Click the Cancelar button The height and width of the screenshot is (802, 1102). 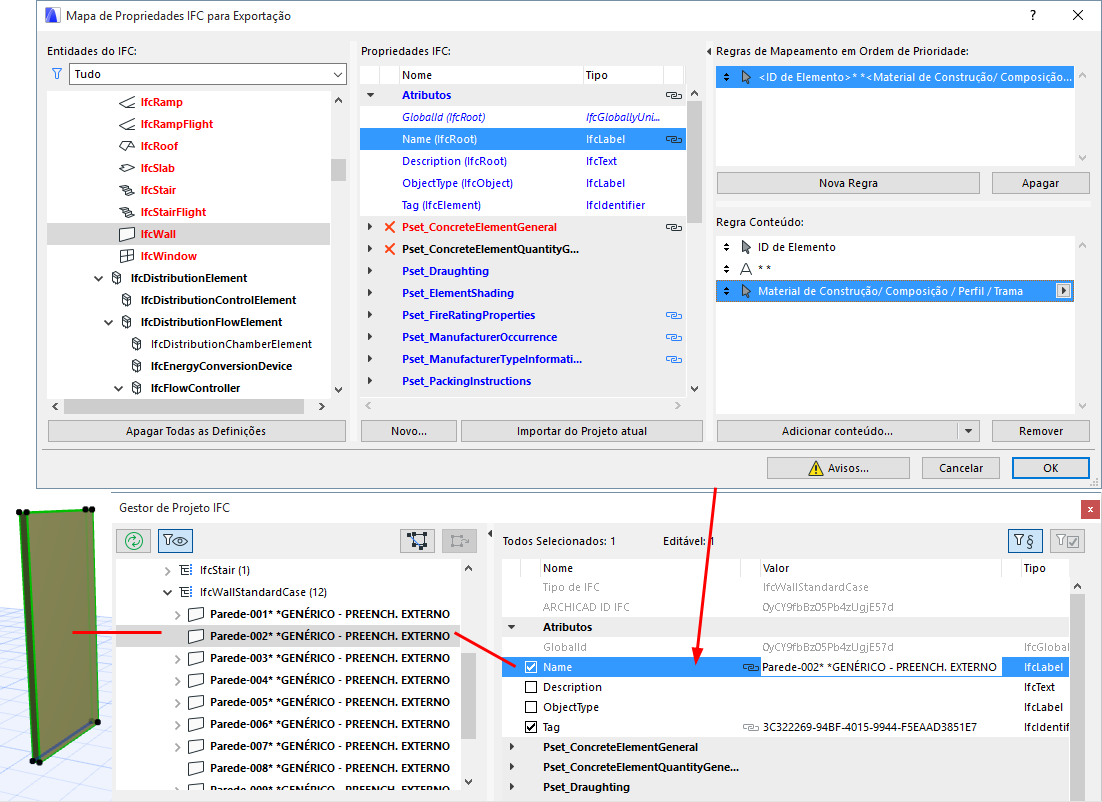961,468
